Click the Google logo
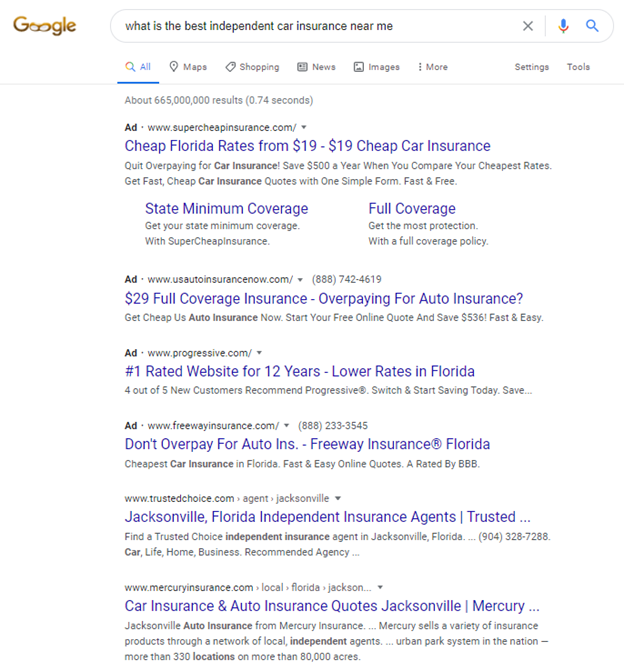Screen dimensions: 624x671 [x=44, y=26]
